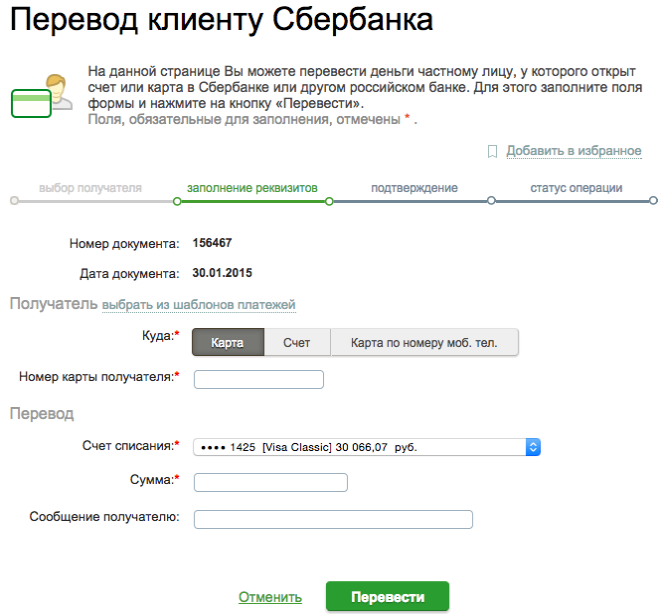Image resolution: width=660 pixels, height=614 pixels.
Task: Click the подтверждение step label
Action: tap(414, 188)
